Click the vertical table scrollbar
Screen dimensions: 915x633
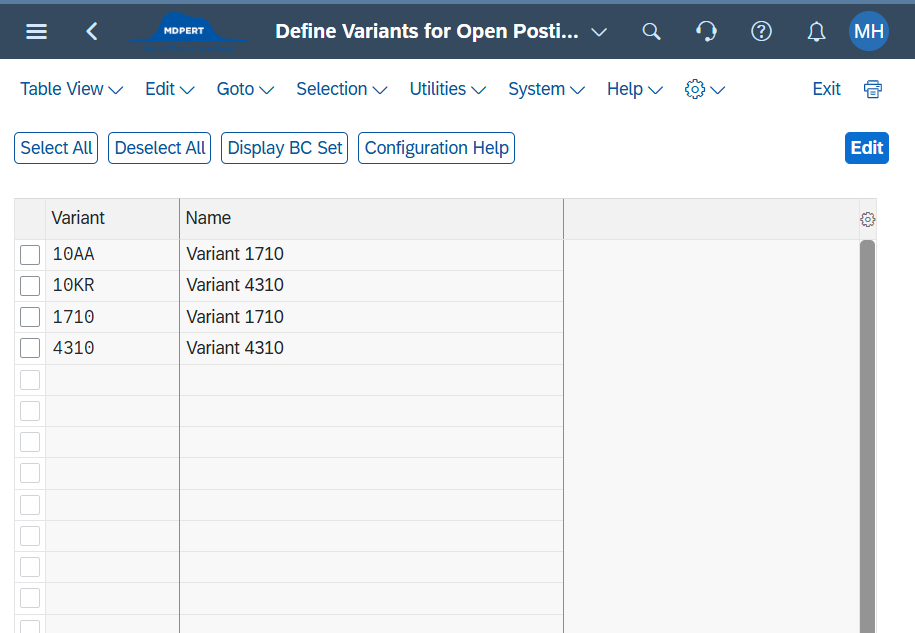pos(867,436)
